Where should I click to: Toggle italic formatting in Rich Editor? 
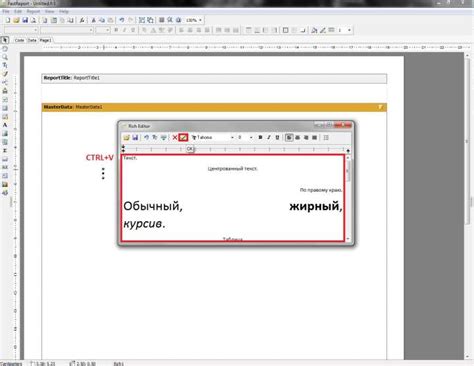tap(269, 137)
